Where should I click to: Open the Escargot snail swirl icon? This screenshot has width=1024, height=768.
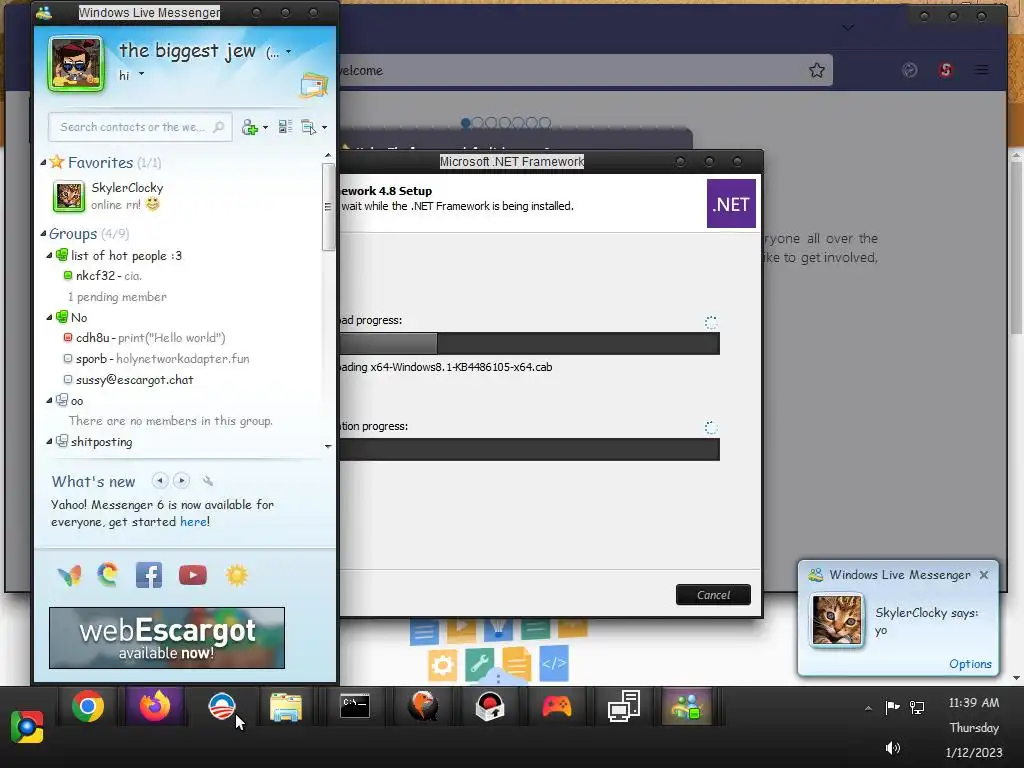(108, 574)
